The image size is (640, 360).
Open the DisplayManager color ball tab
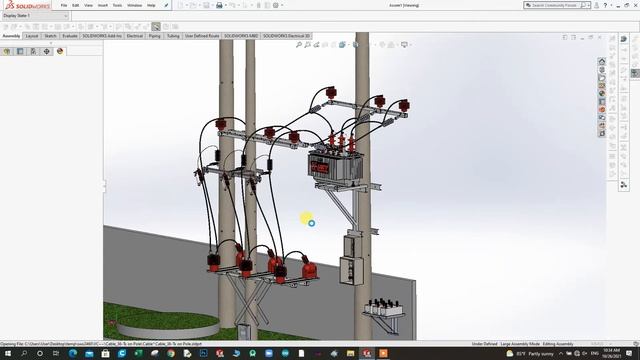(60, 51)
